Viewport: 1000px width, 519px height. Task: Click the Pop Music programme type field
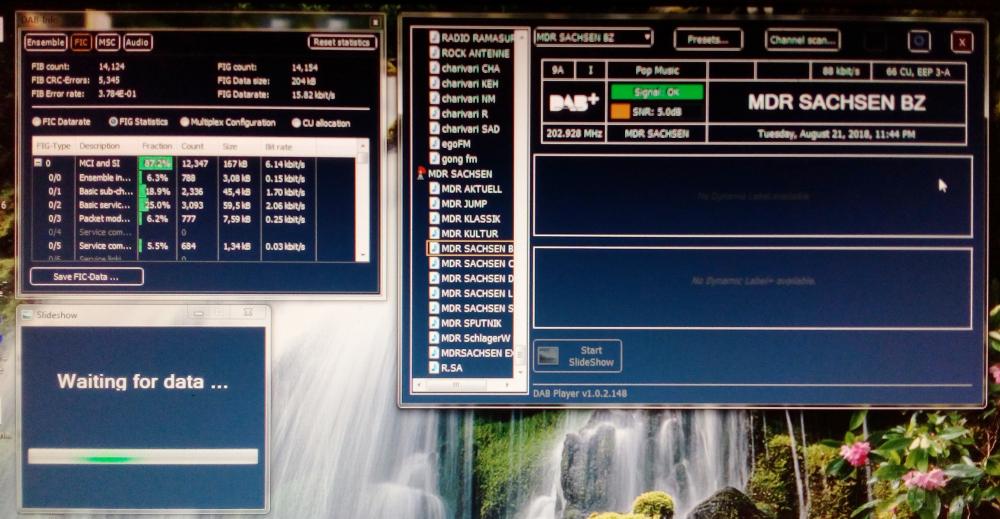click(657, 70)
